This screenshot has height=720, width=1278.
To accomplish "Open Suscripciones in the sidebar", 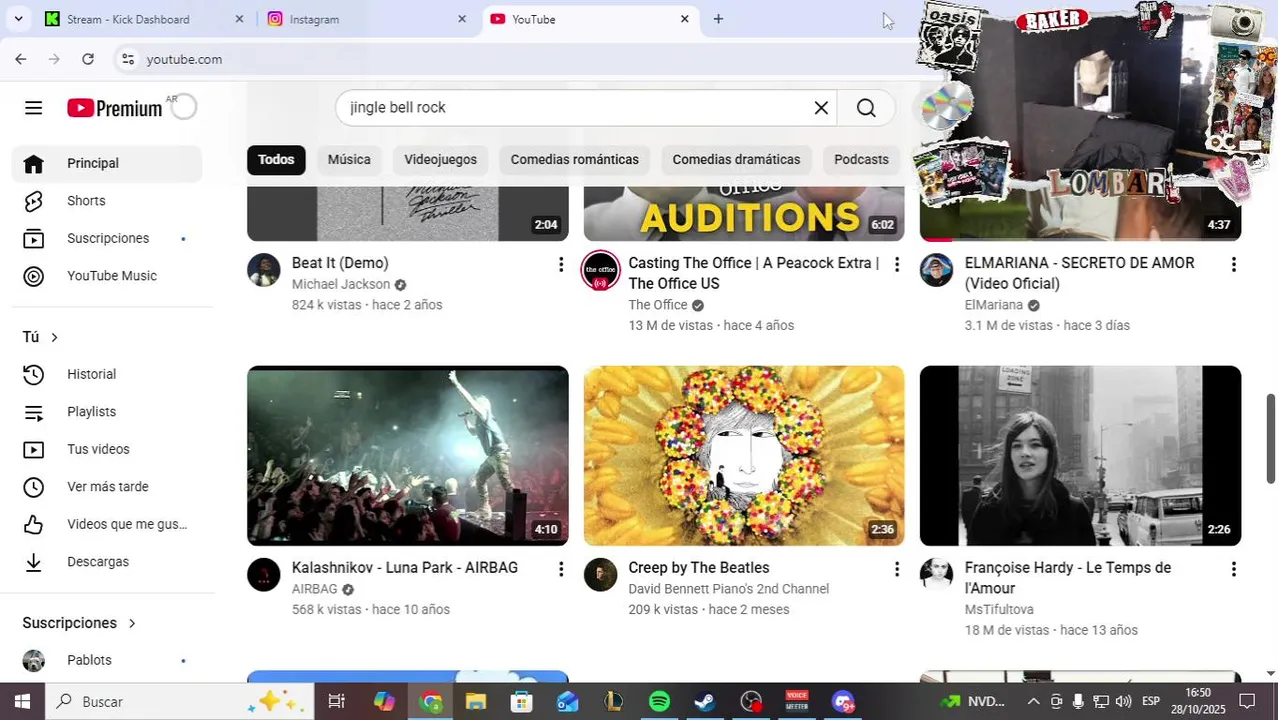I will click(x=107, y=238).
